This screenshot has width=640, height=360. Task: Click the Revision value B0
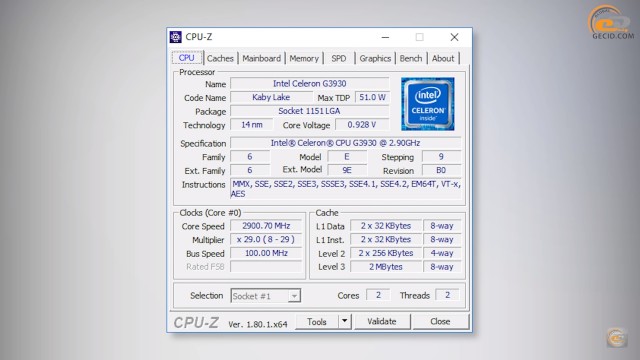click(441, 170)
